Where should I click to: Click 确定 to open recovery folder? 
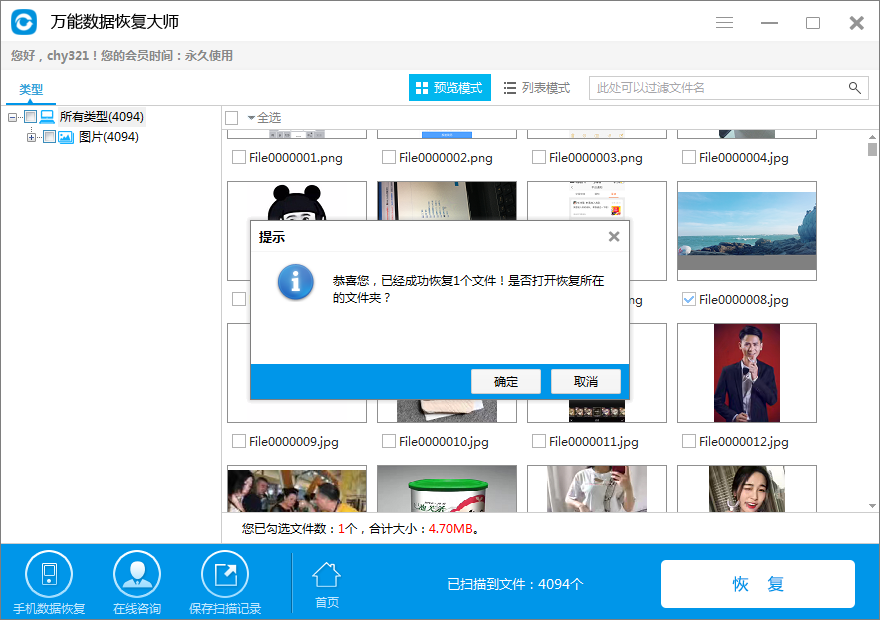tap(506, 382)
